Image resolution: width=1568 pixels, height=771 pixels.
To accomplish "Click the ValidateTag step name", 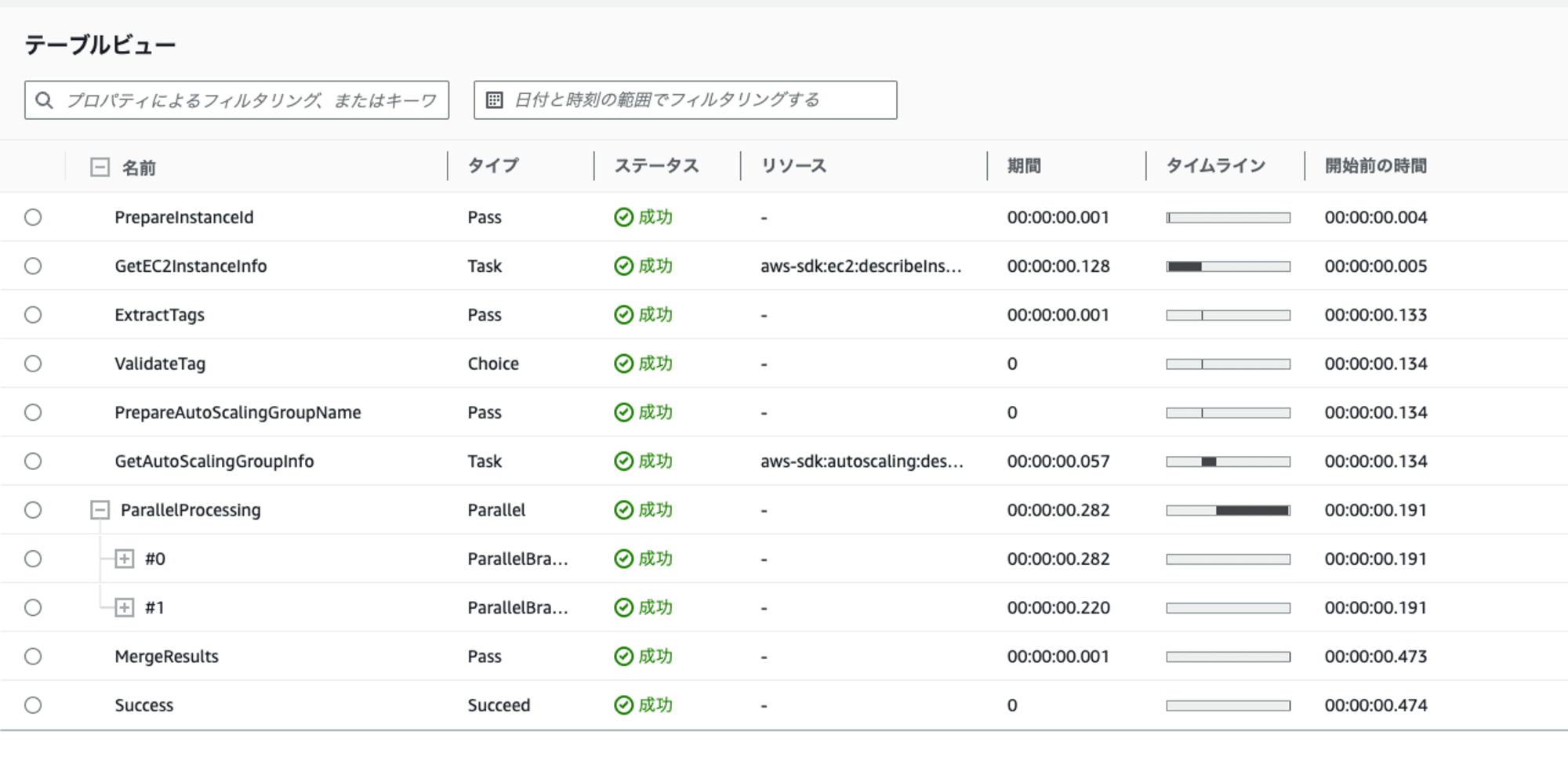I will click(160, 364).
